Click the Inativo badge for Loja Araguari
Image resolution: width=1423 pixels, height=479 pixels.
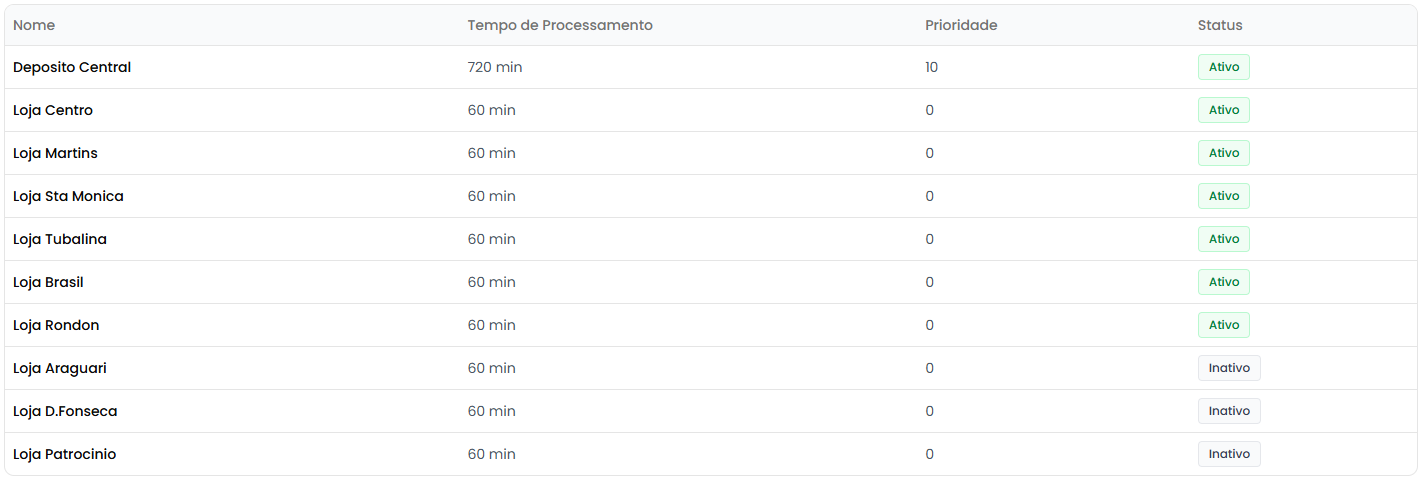point(1229,368)
